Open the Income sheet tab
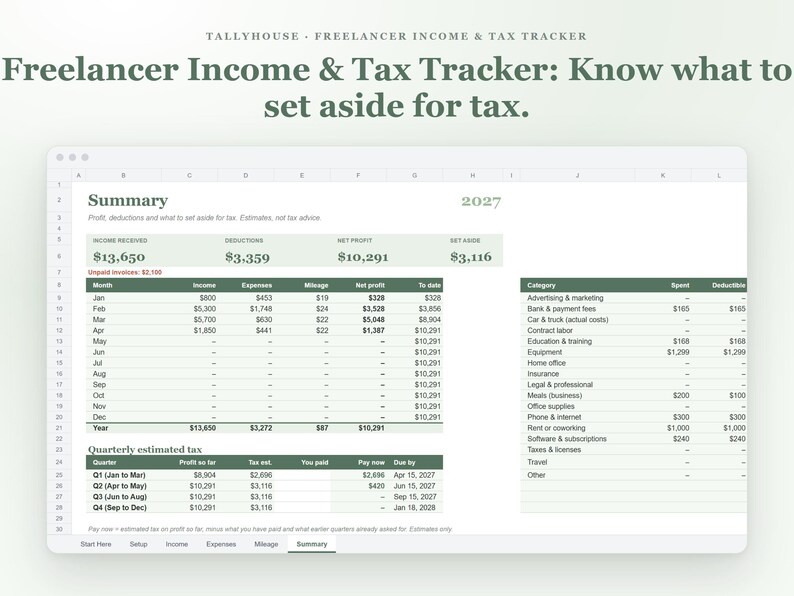The height and width of the screenshot is (596, 794). 177,544
